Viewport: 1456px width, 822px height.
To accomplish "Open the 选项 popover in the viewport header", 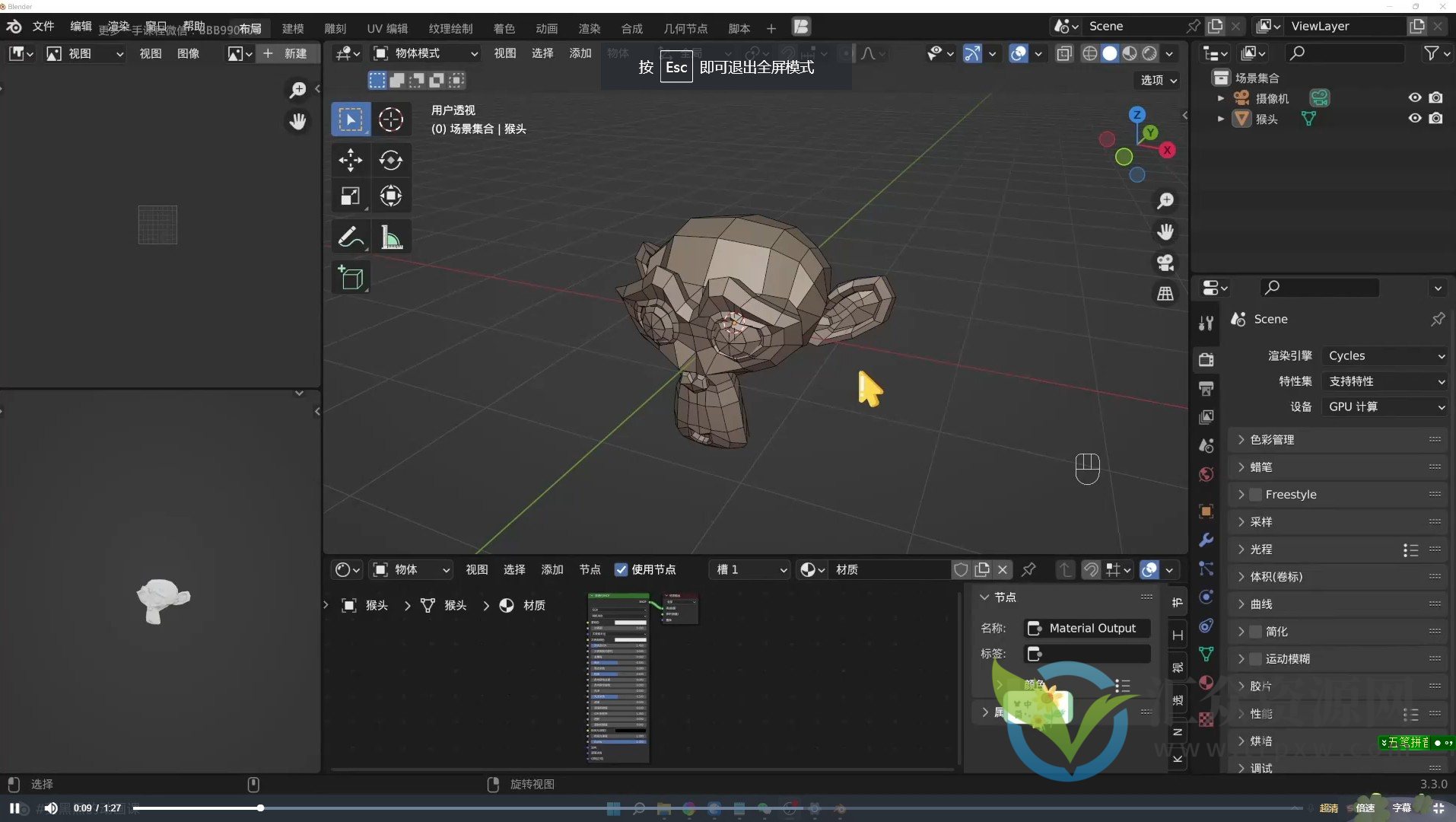I will 1156,80.
